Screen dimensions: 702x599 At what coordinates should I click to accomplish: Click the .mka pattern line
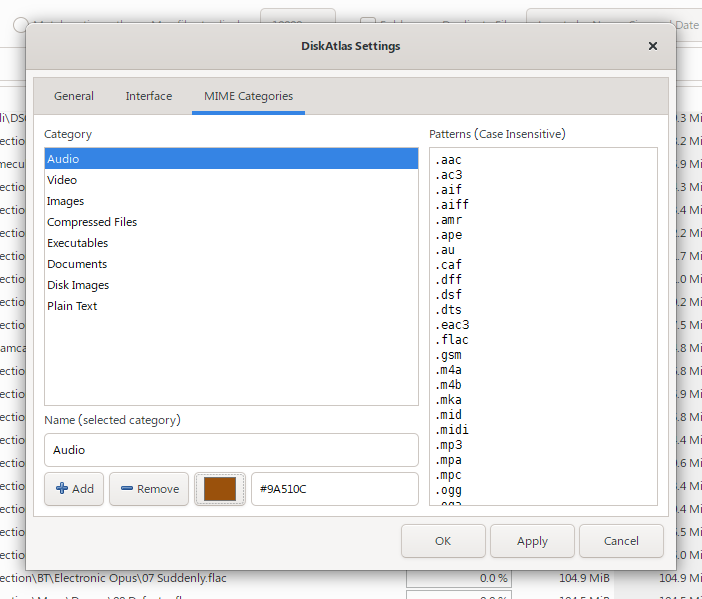448,400
